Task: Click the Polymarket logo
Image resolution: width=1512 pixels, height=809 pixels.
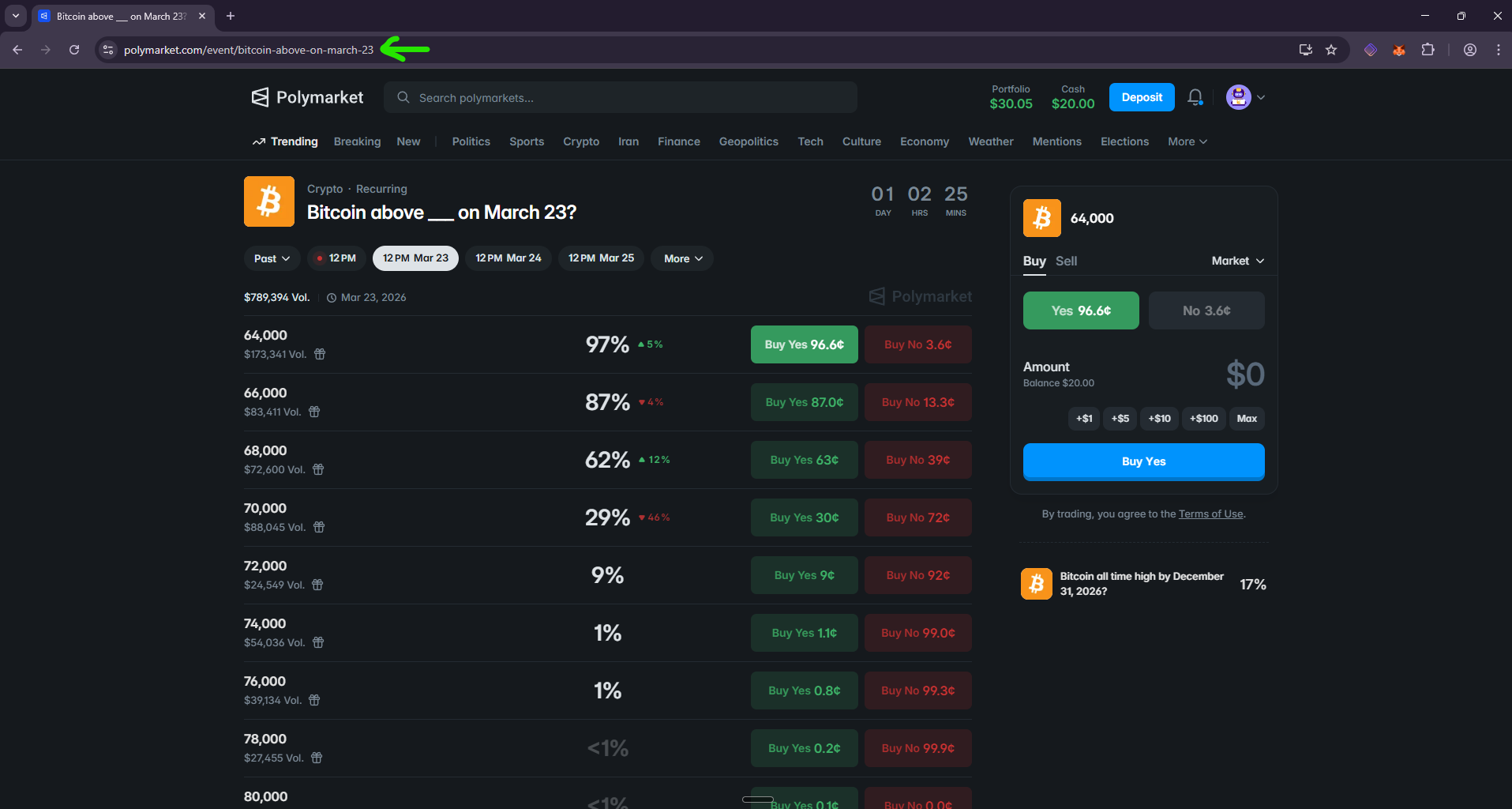Action: pos(306,96)
